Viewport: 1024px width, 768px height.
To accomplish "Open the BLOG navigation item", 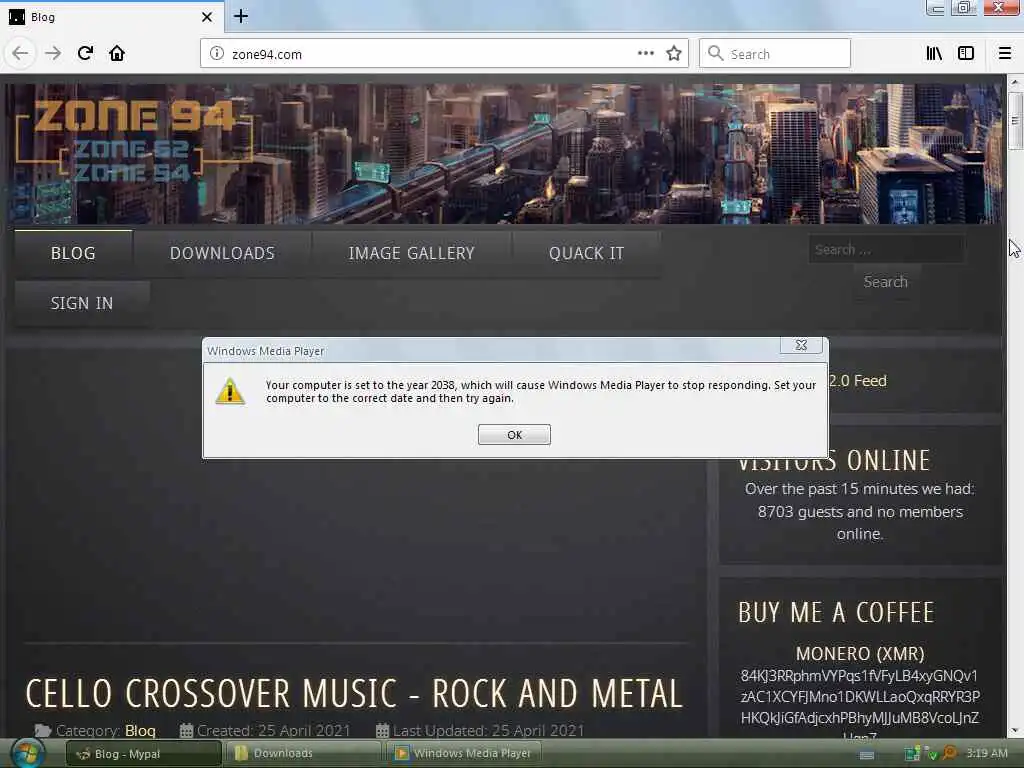I will 73,253.
